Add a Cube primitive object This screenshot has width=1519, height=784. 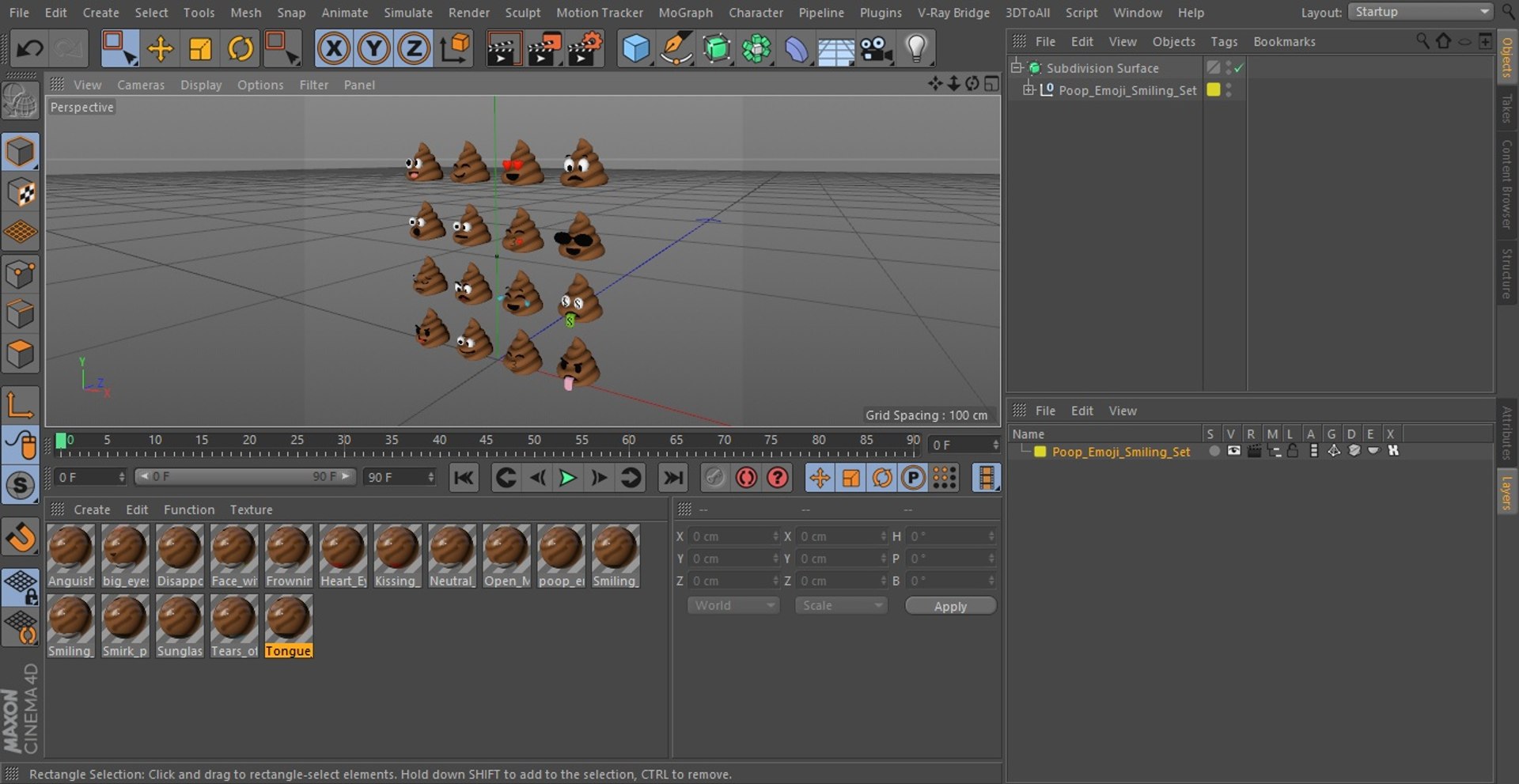point(635,49)
